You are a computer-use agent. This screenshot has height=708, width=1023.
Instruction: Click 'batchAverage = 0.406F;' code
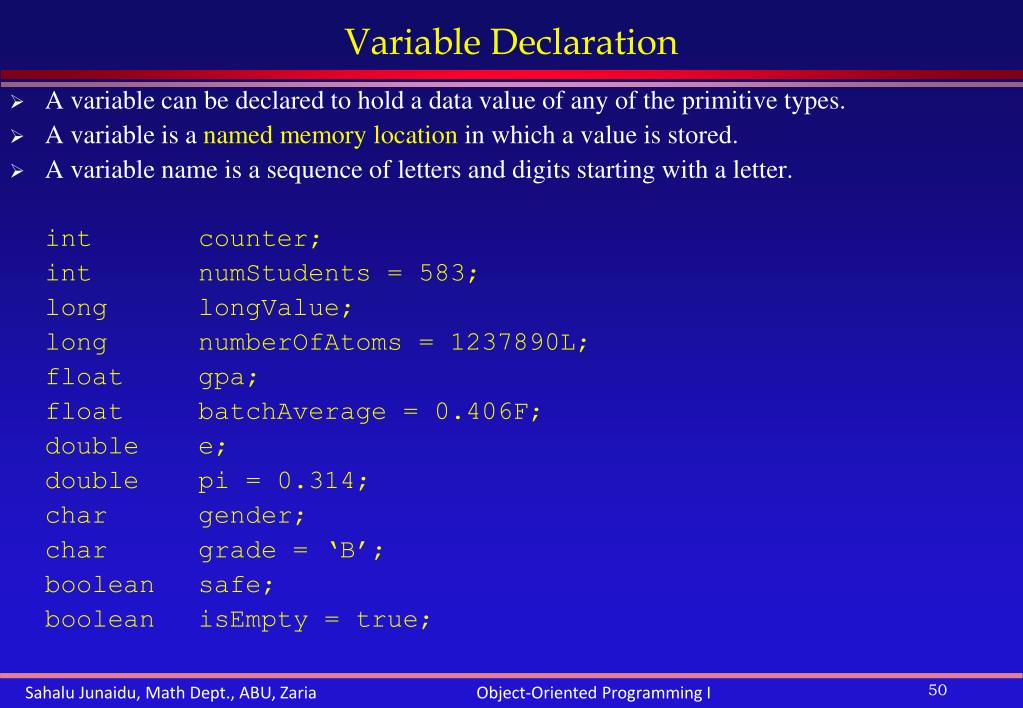(x=369, y=412)
